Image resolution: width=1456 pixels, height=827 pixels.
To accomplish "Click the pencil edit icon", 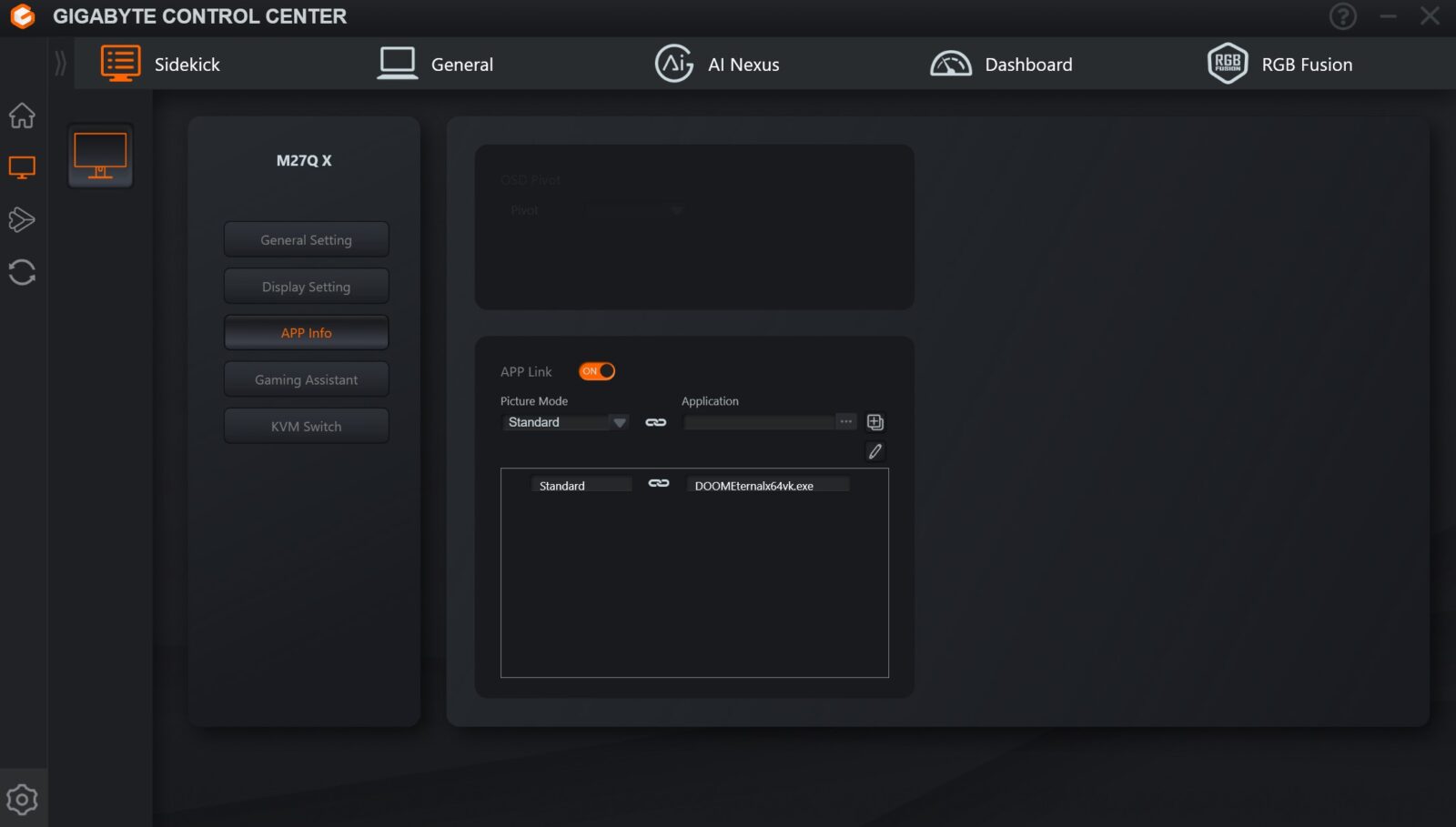I will pos(875,451).
